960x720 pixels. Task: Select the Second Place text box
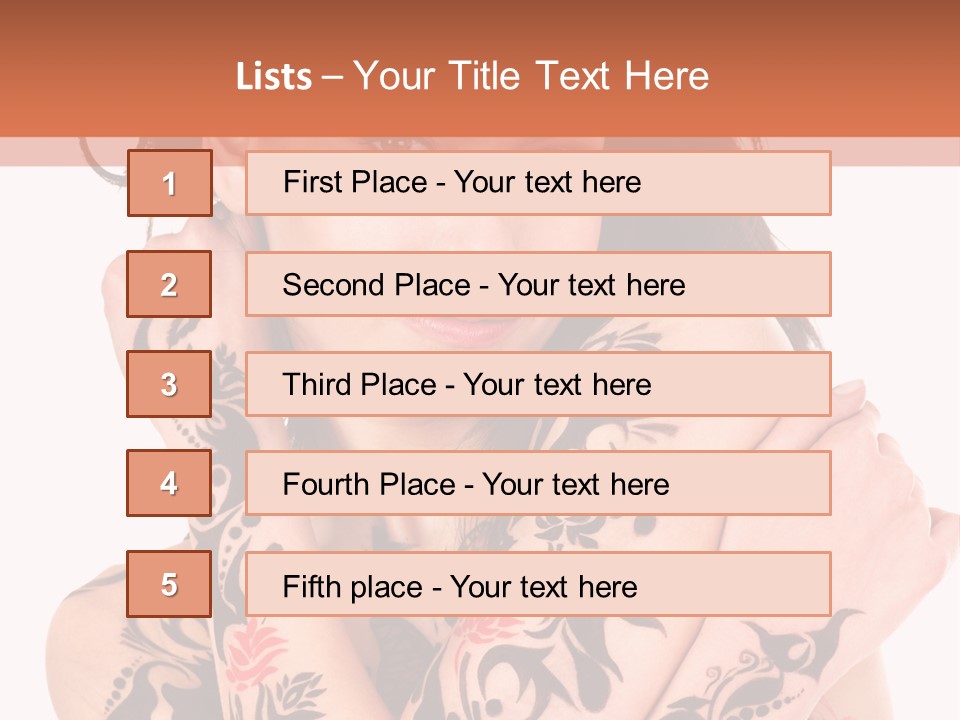(538, 284)
